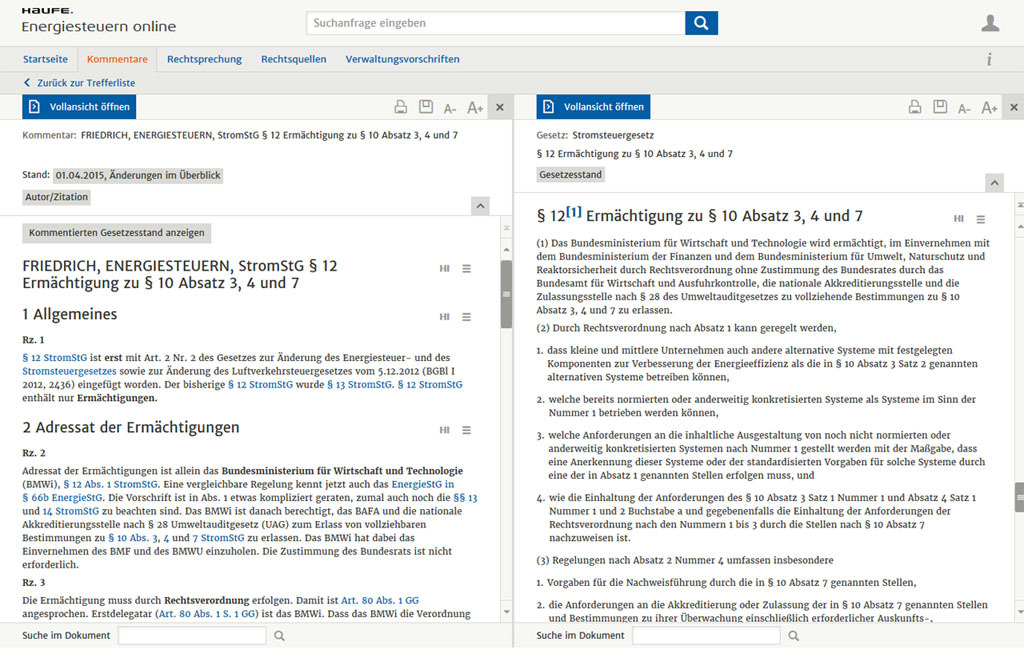Screen dimensions: 1024x670
Task: Increase font size in right panel
Action: click(989, 108)
